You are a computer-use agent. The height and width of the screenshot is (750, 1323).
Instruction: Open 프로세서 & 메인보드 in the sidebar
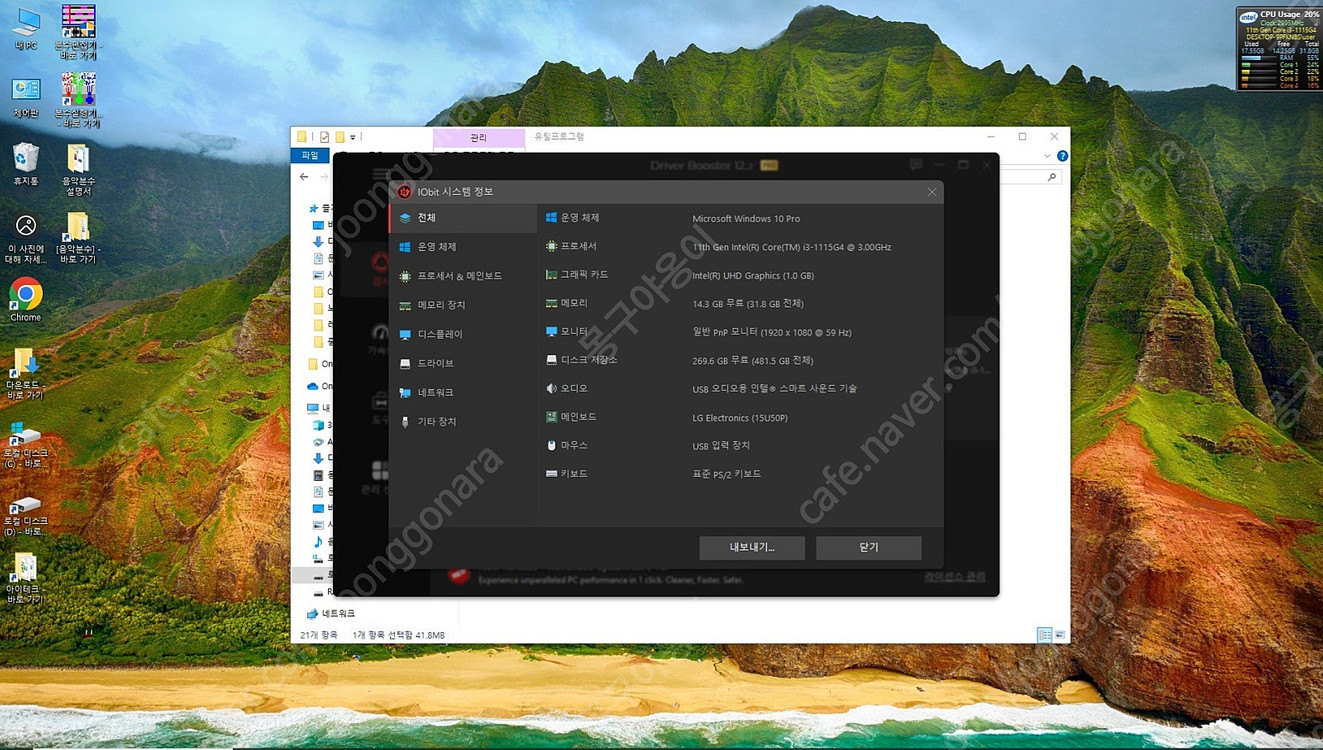pos(459,276)
